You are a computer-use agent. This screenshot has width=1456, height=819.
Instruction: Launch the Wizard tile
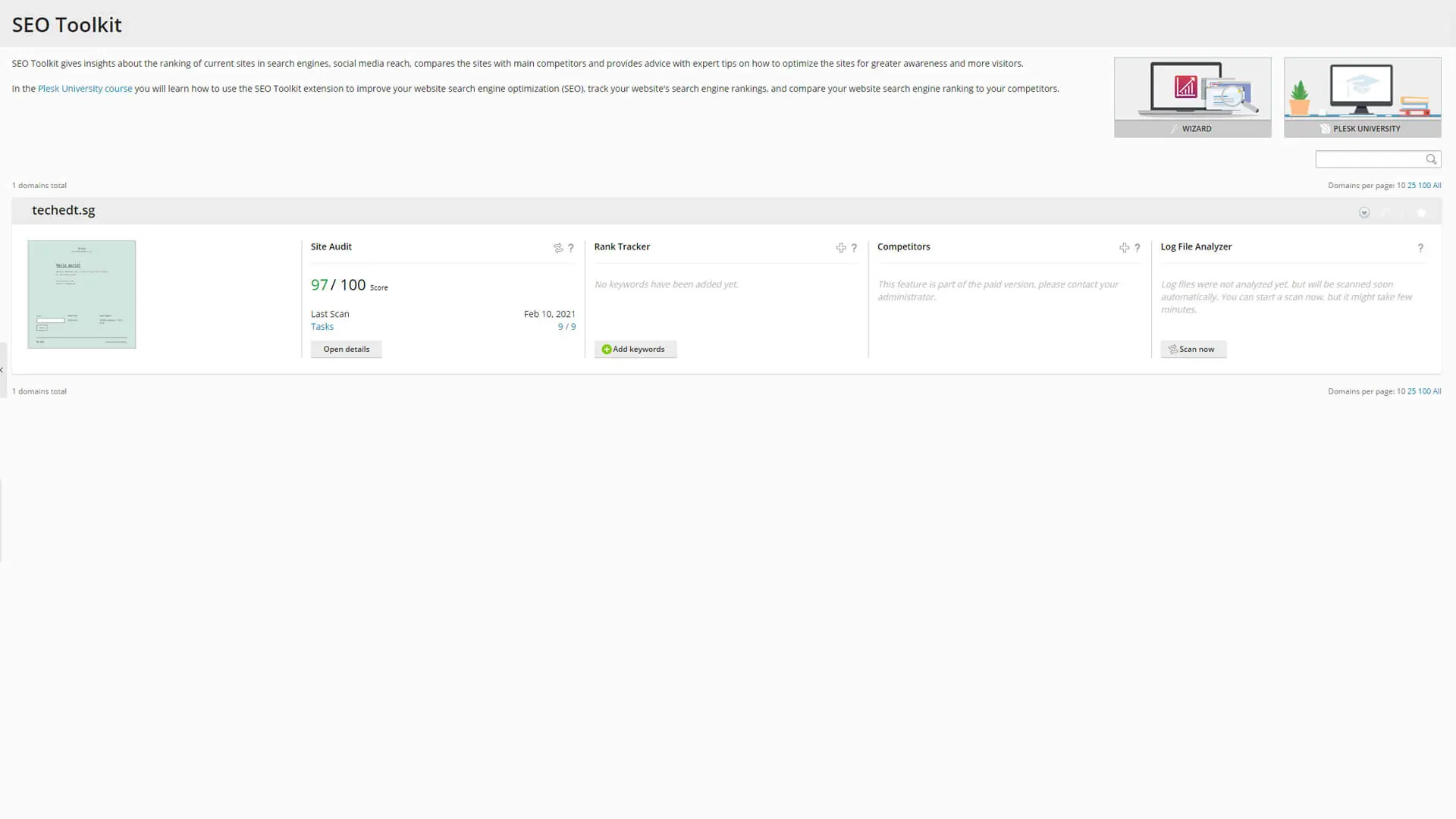(x=1192, y=97)
